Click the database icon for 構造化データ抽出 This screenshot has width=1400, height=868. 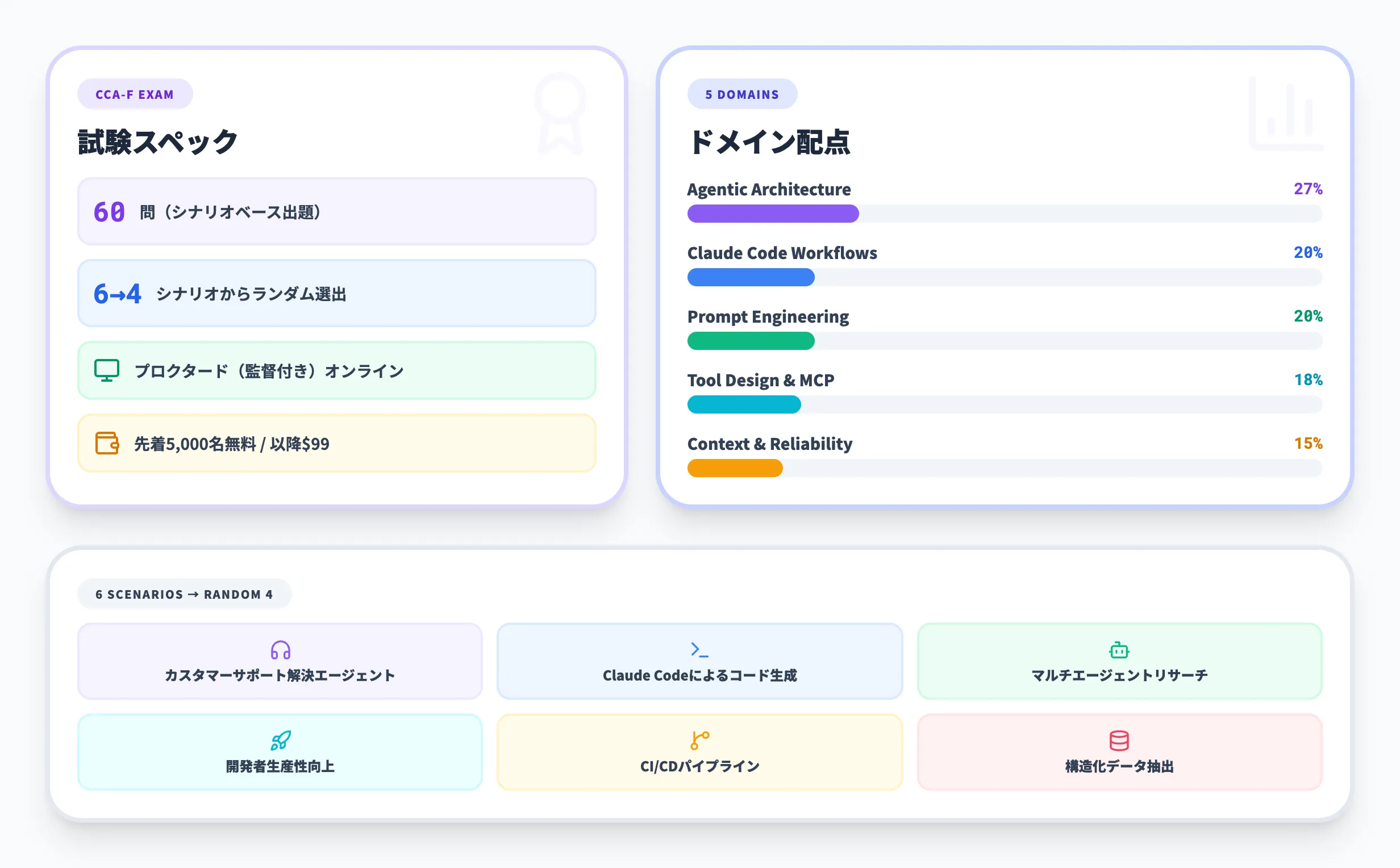click(1118, 741)
